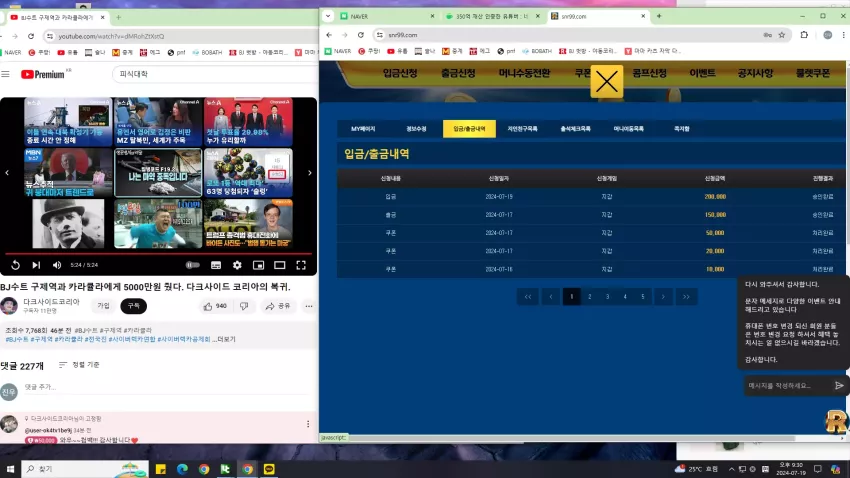Click the 200,000 amount in the 입금 row
850x478 pixels.
tap(715, 197)
